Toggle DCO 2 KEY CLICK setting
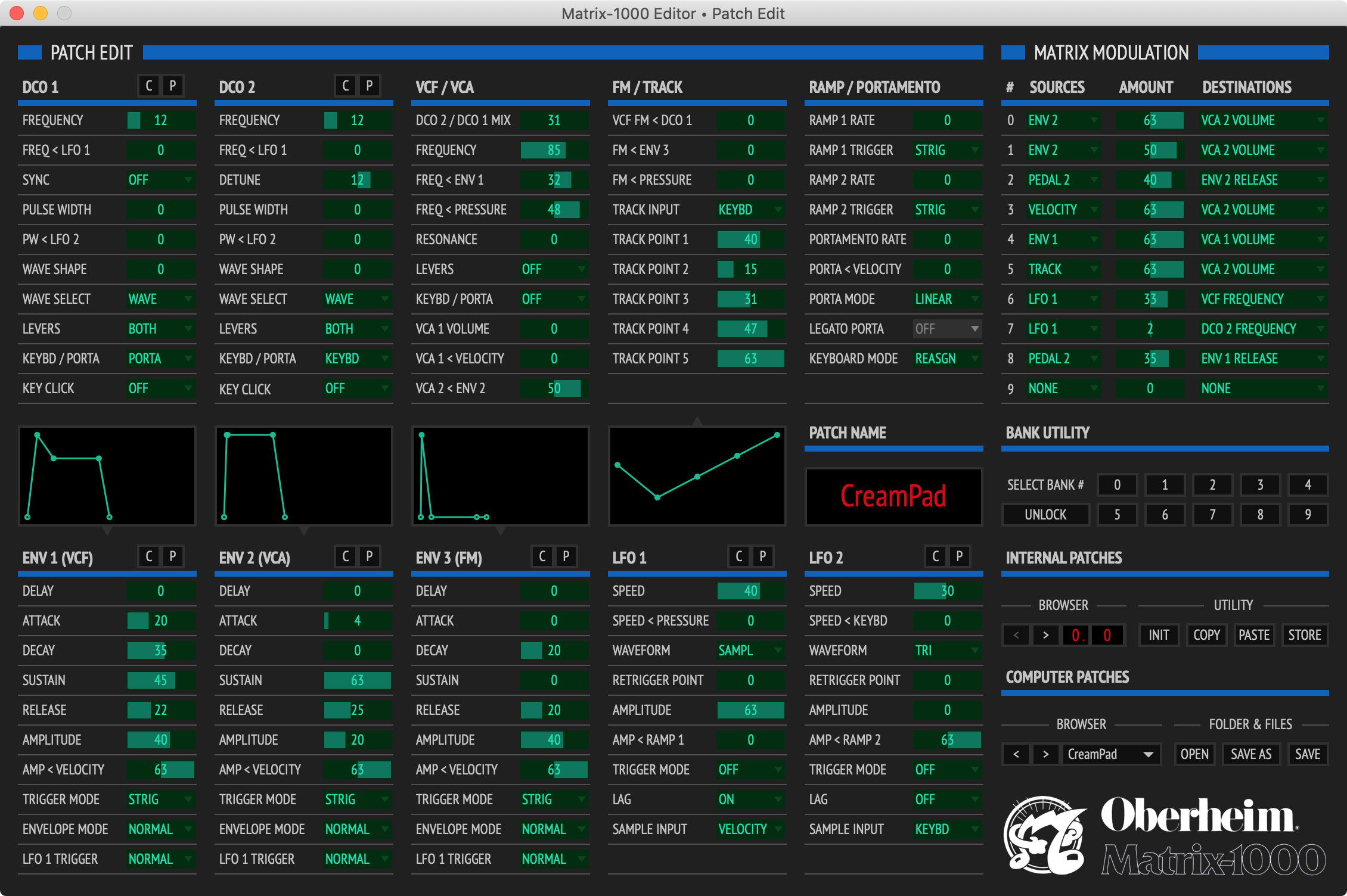 [357, 388]
